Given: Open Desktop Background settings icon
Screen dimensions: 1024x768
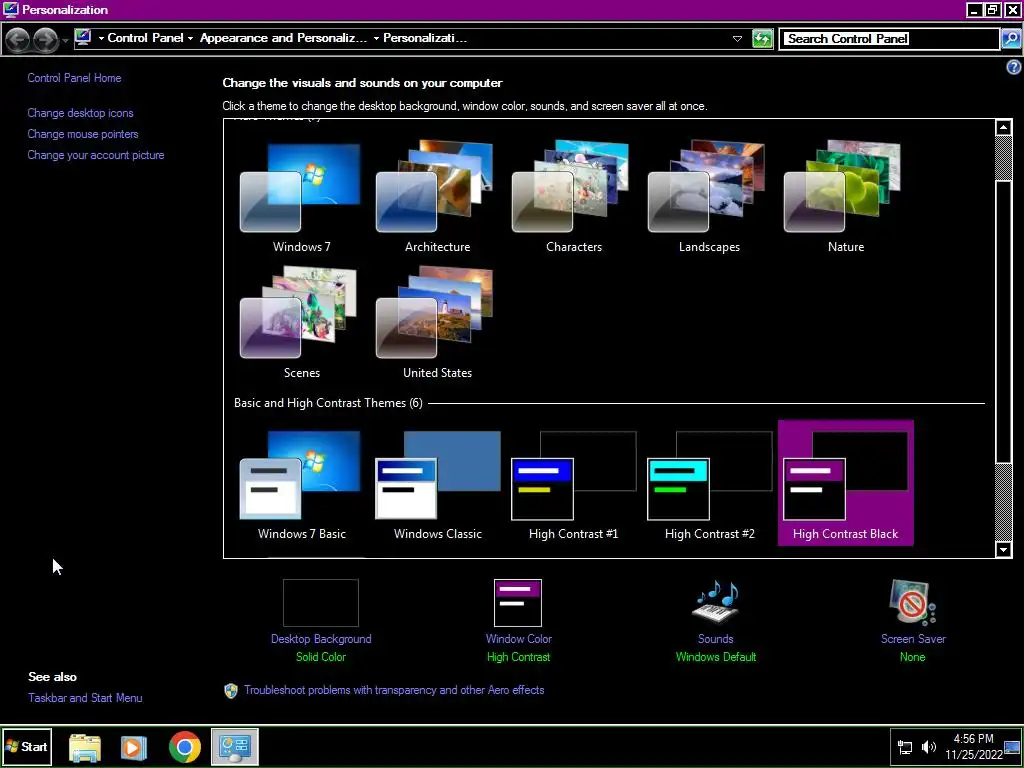Looking at the screenshot, I should (321, 603).
